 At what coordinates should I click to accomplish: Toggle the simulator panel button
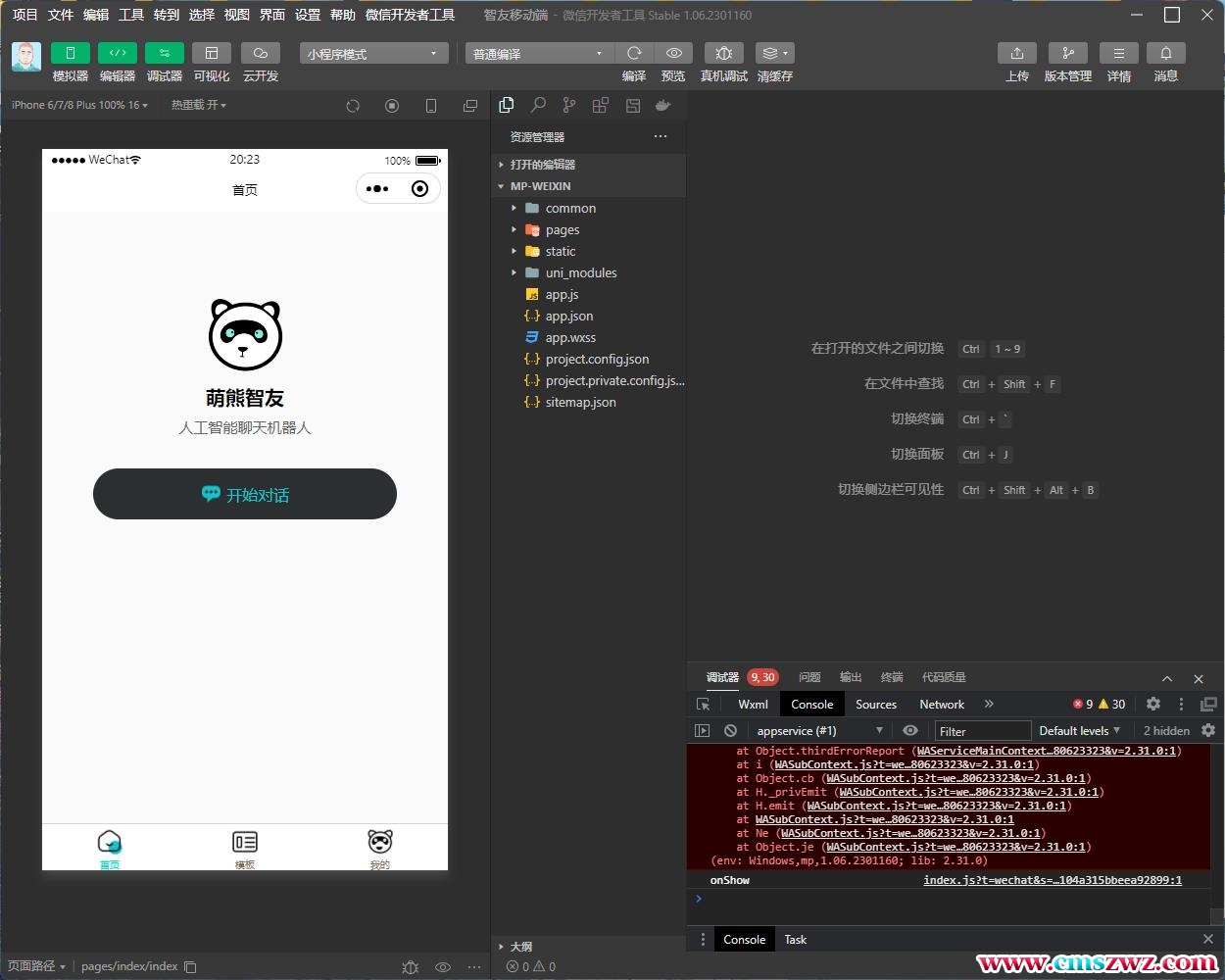coord(70,53)
